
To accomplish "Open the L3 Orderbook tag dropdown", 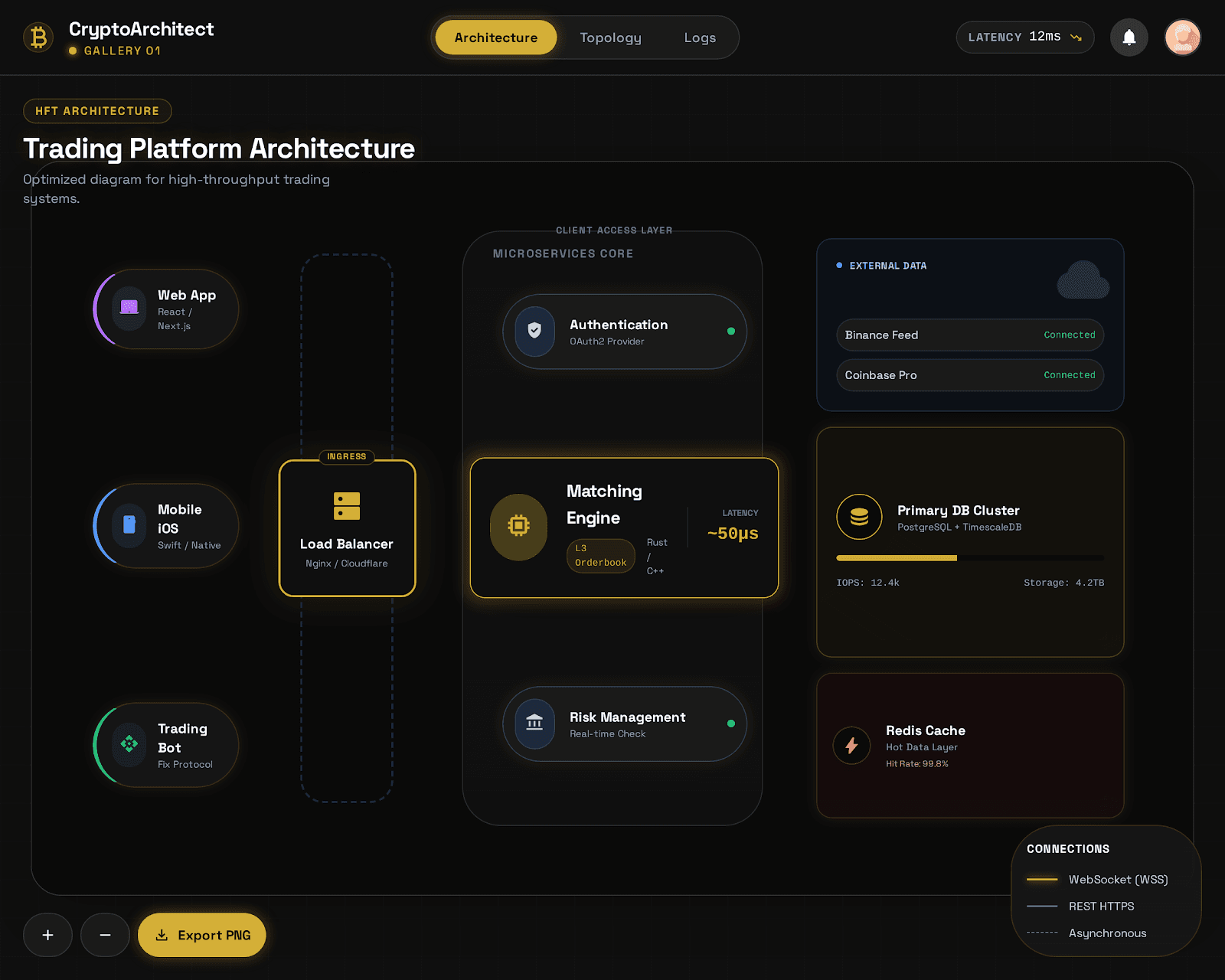I will tap(600, 556).
